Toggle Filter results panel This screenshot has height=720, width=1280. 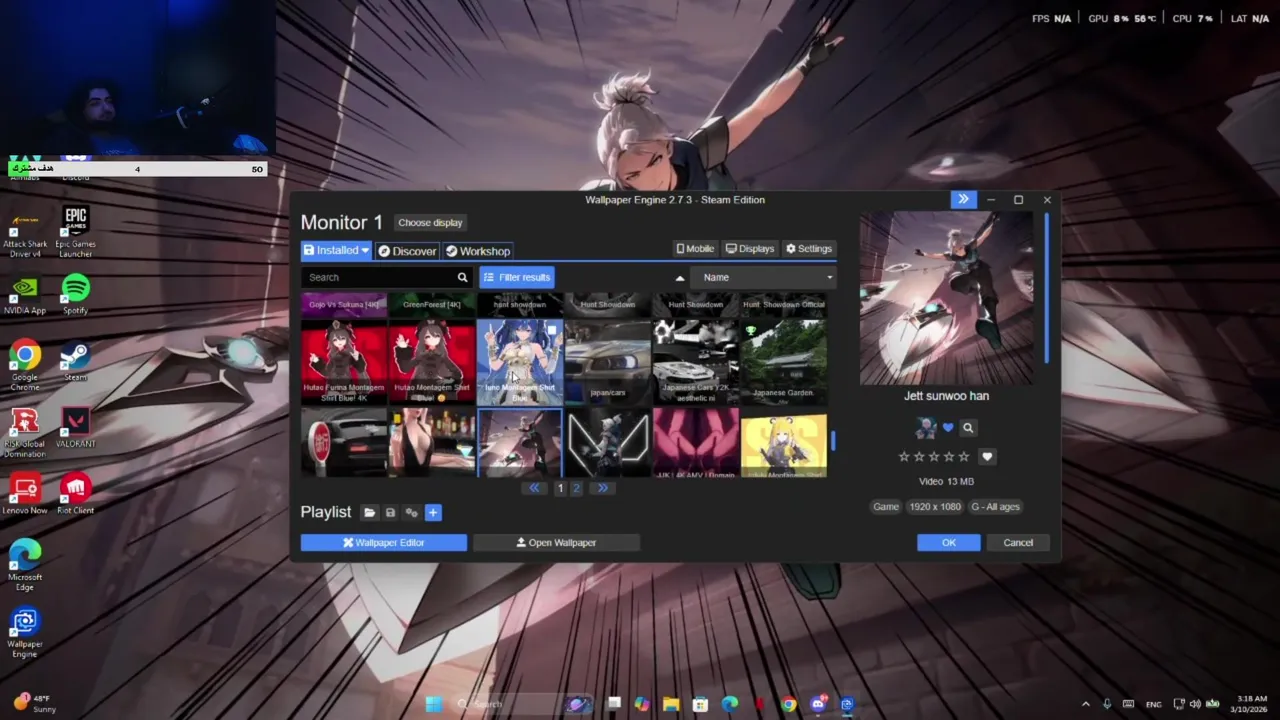[517, 277]
